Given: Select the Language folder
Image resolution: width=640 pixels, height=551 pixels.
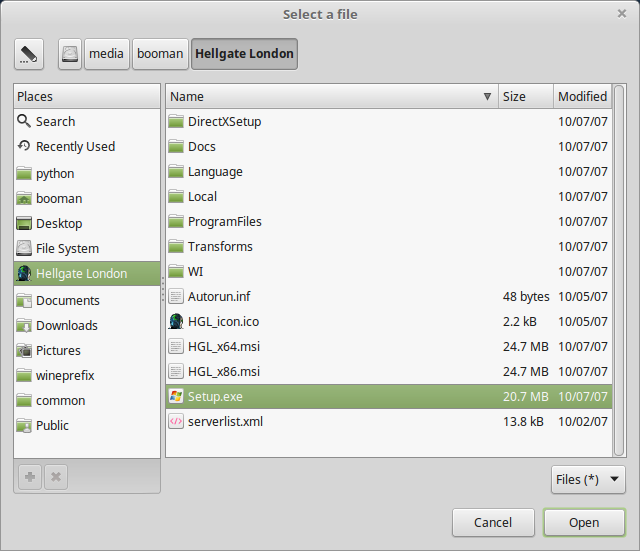Looking at the screenshot, I should (389, 171).
